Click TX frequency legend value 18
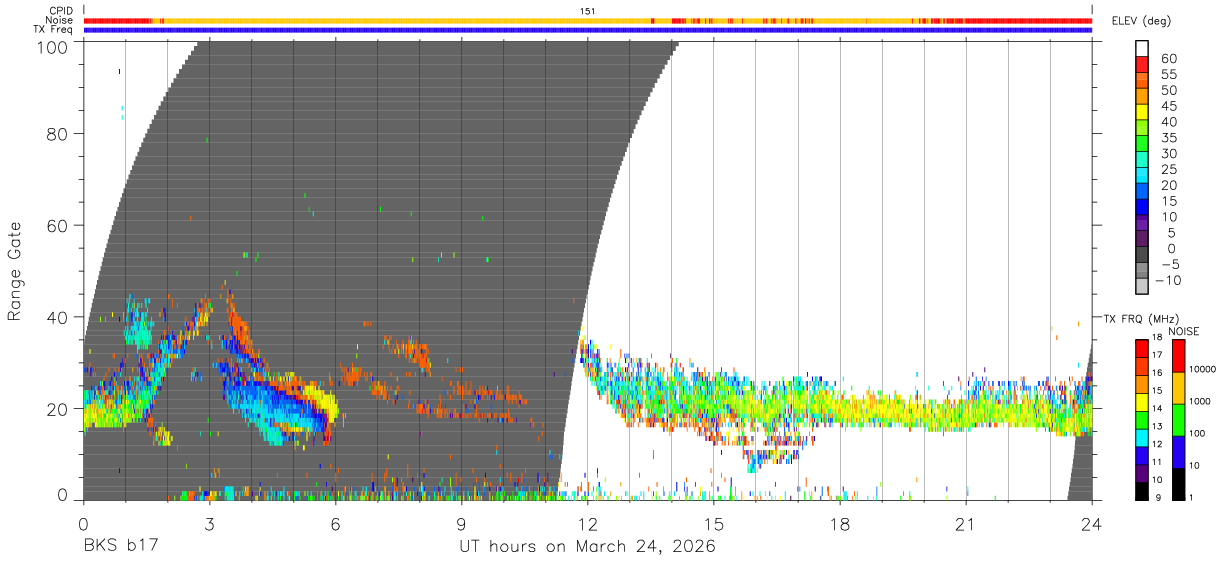The image size is (1228, 567). click(1156, 339)
